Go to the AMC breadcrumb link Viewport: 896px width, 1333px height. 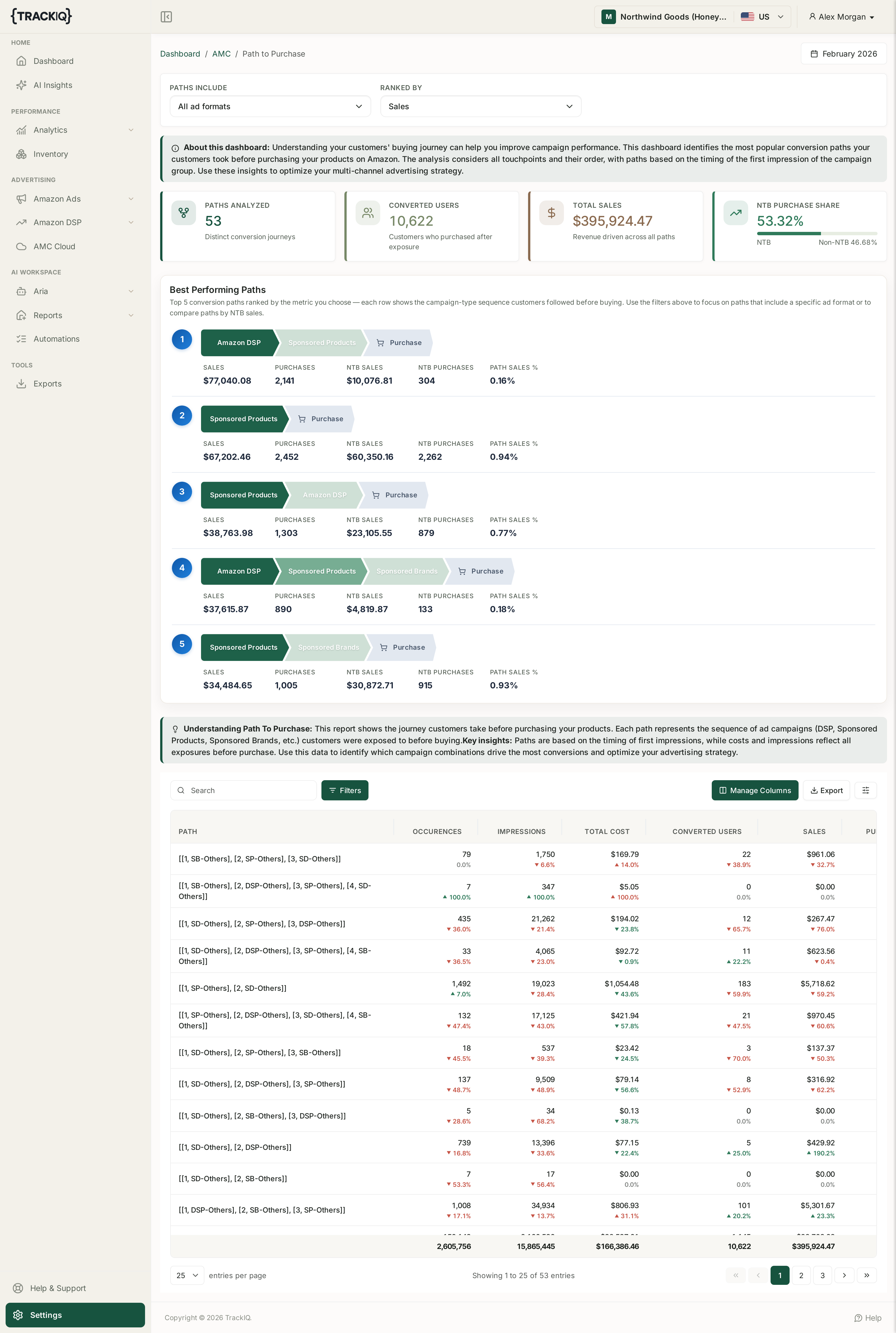[x=221, y=54]
